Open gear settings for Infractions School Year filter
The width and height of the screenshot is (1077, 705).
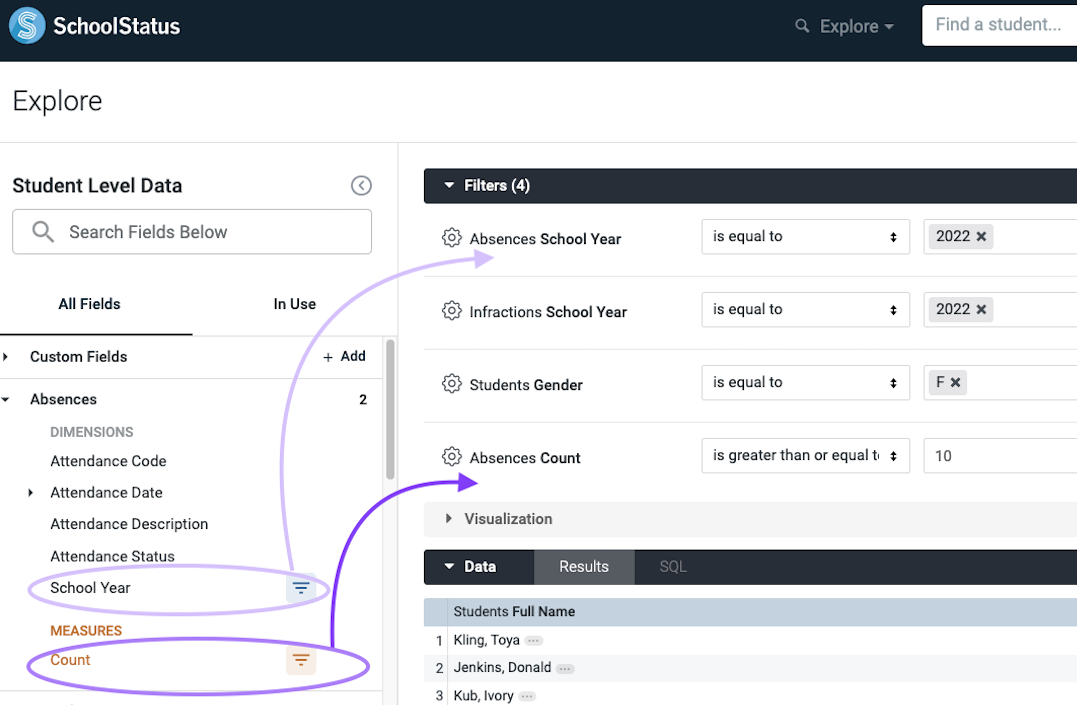[x=451, y=311]
